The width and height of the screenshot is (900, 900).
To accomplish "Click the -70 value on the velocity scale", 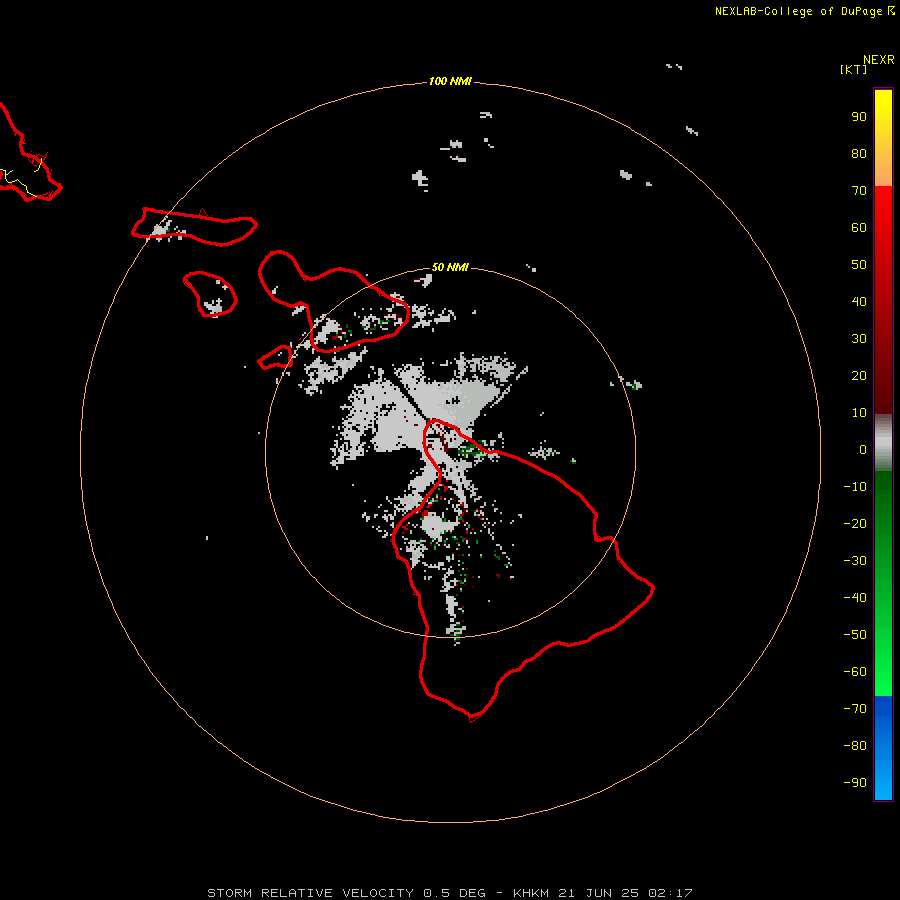I will click(x=855, y=709).
